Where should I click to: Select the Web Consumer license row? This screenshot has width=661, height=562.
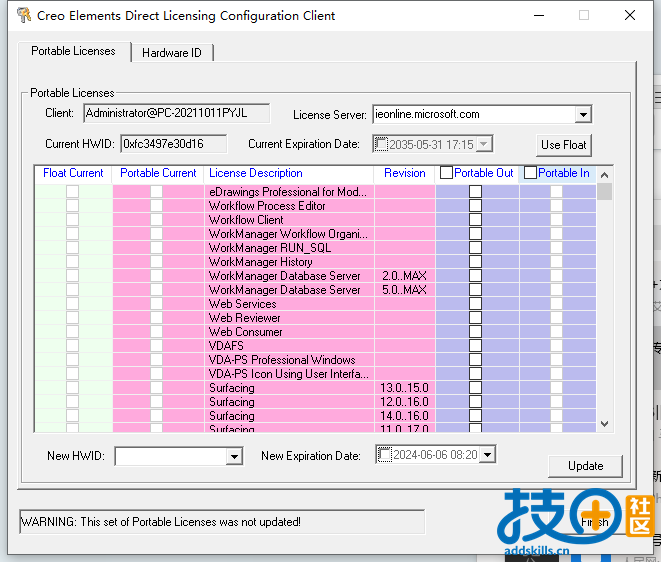[315, 331]
